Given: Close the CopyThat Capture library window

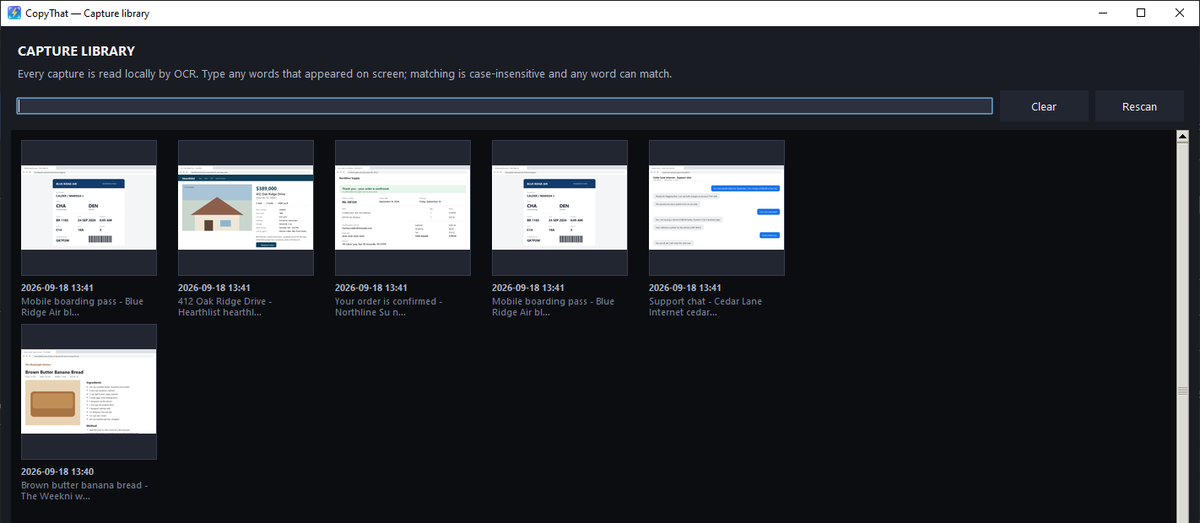Looking at the screenshot, I should 1177,13.
